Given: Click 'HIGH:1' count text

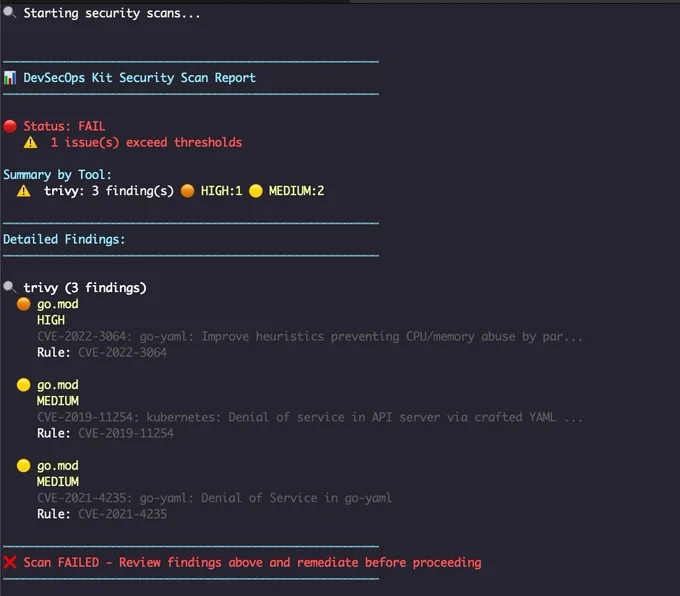Looking at the screenshot, I should pyautogui.click(x=221, y=191).
